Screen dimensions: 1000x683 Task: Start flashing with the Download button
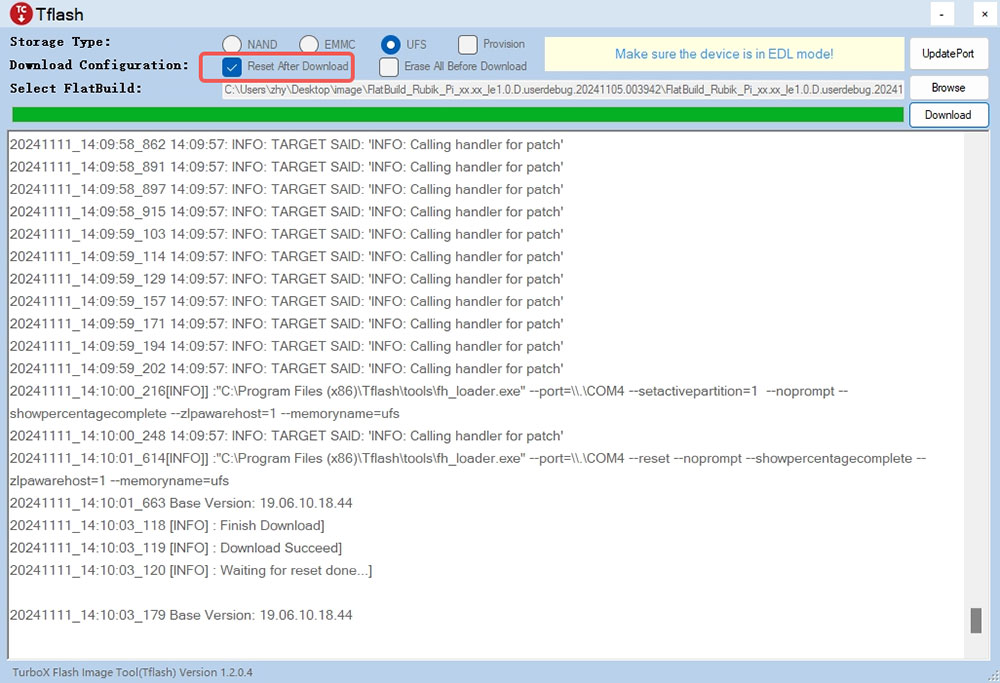point(948,115)
